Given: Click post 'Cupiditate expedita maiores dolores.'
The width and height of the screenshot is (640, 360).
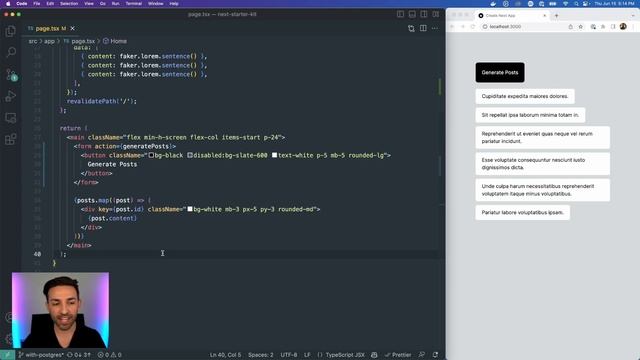Looking at the screenshot, I should tap(525, 96).
